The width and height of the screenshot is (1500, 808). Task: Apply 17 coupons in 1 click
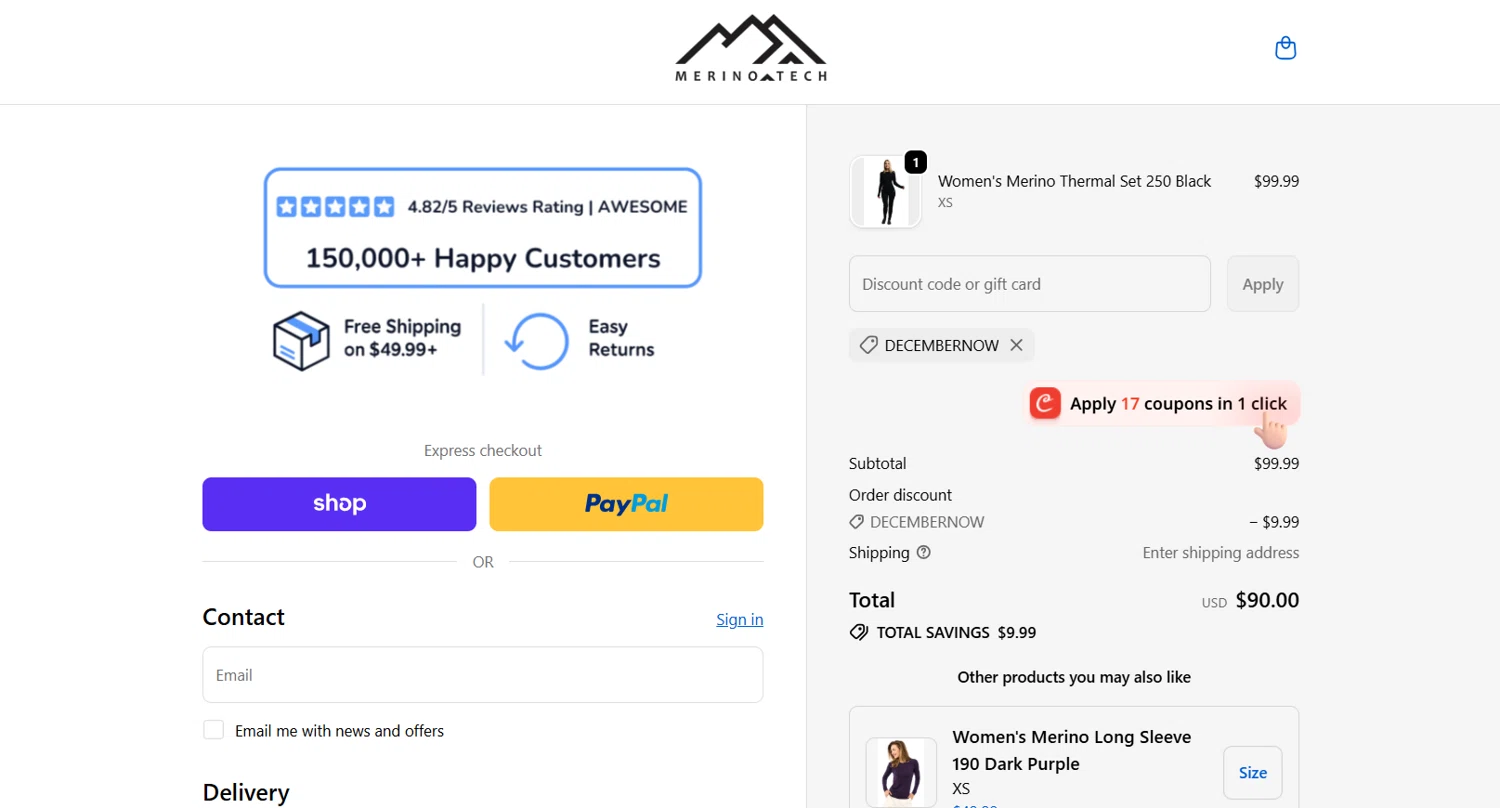point(1165,404)
